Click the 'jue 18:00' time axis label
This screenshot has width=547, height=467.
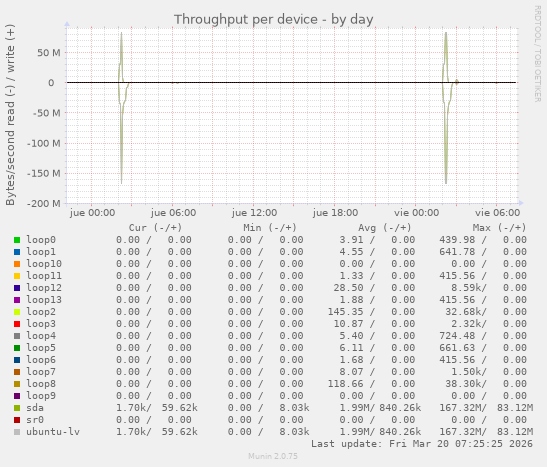pyautogui.click(x=335, y=213)
